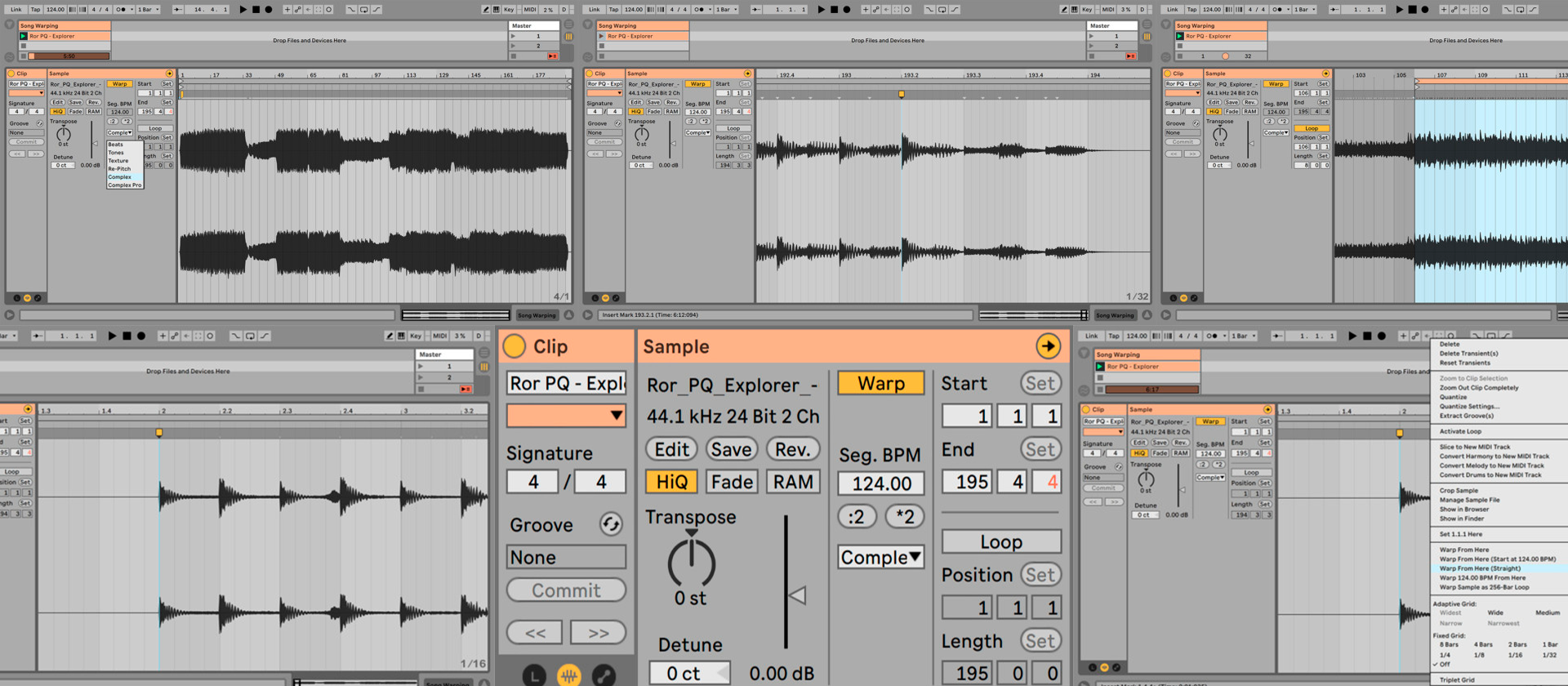Toggle the clip activator circle in the enlarged Clip header
Image resolution: width=1568 pixels, height=686 pixels.
pyautogui.click(x=514, y=346)
